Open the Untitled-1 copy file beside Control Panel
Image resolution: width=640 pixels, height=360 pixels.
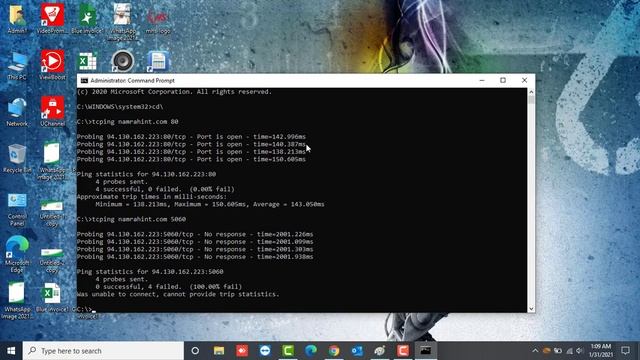click(x=52, y=212)
